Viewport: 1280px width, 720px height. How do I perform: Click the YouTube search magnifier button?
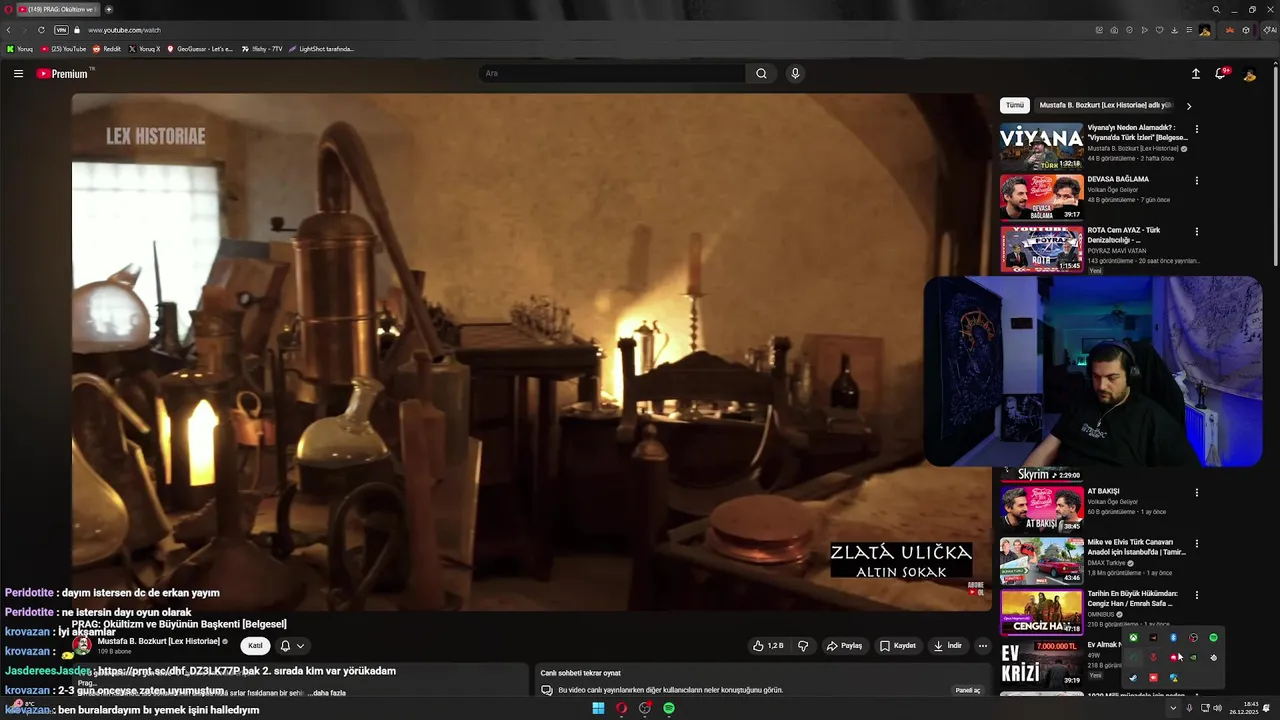(x=761, y=73)
